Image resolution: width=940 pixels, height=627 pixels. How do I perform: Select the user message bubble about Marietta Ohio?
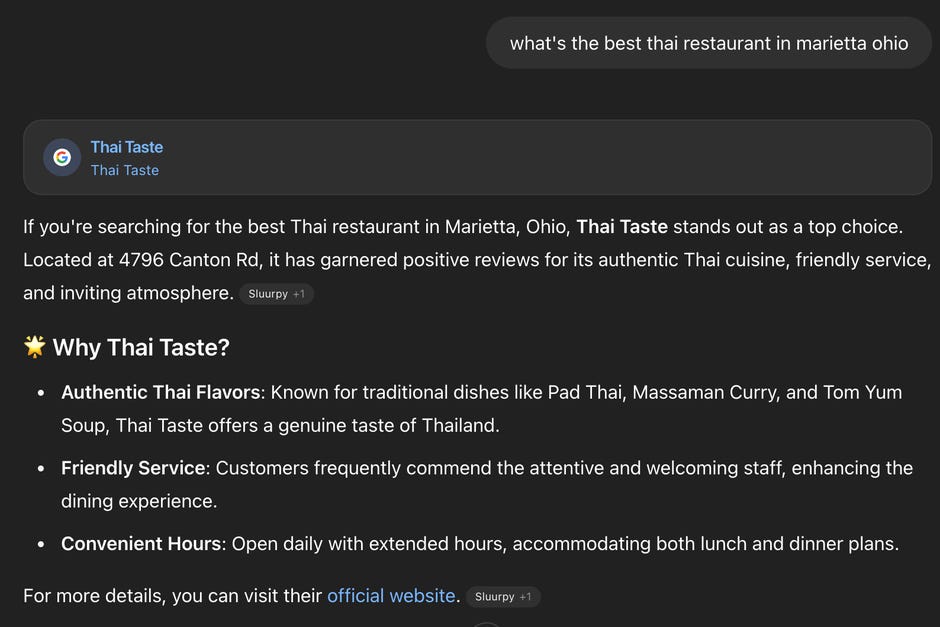[x=709, y=43]
